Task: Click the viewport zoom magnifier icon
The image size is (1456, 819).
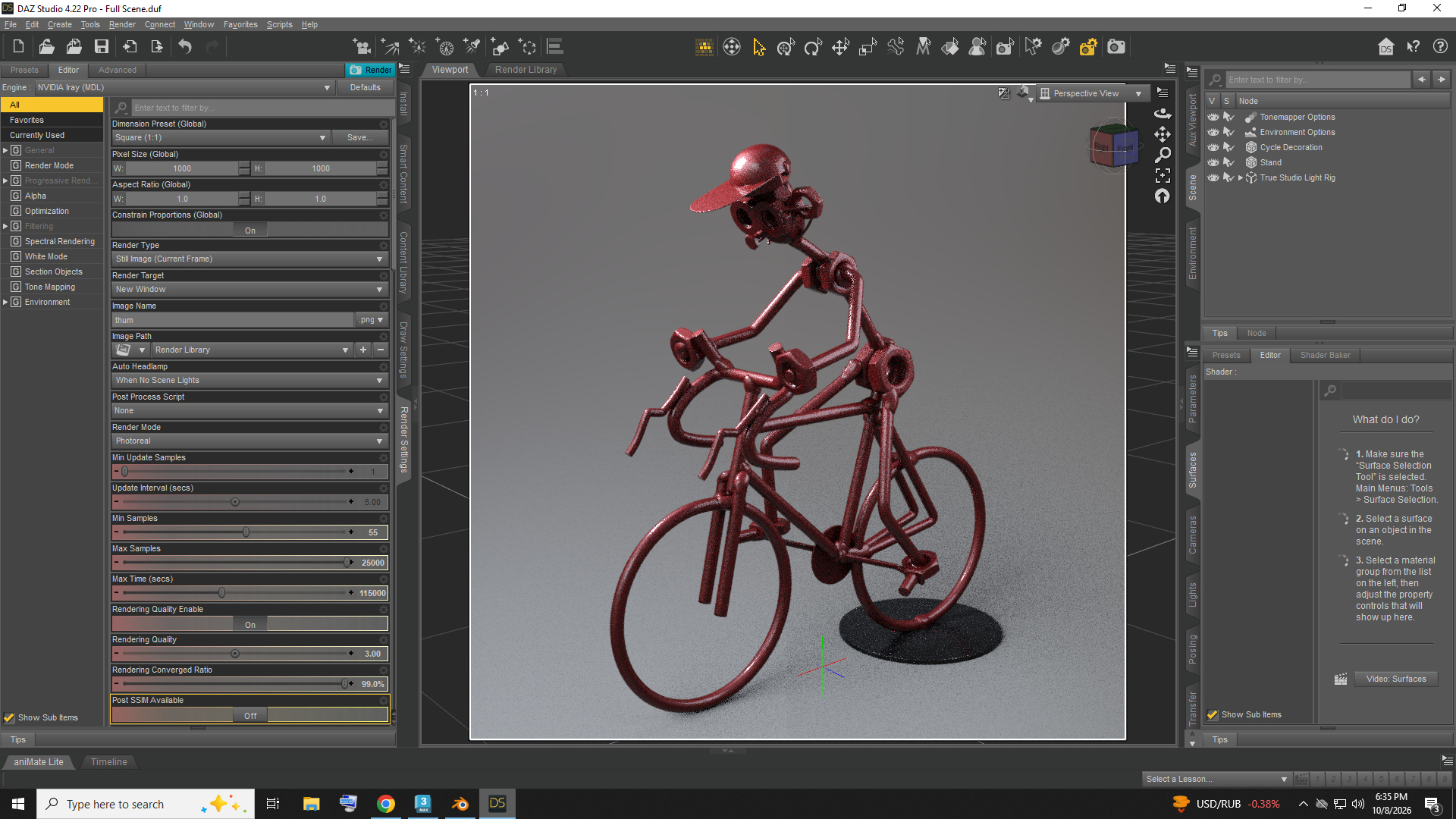Action: coord(1162,155)
